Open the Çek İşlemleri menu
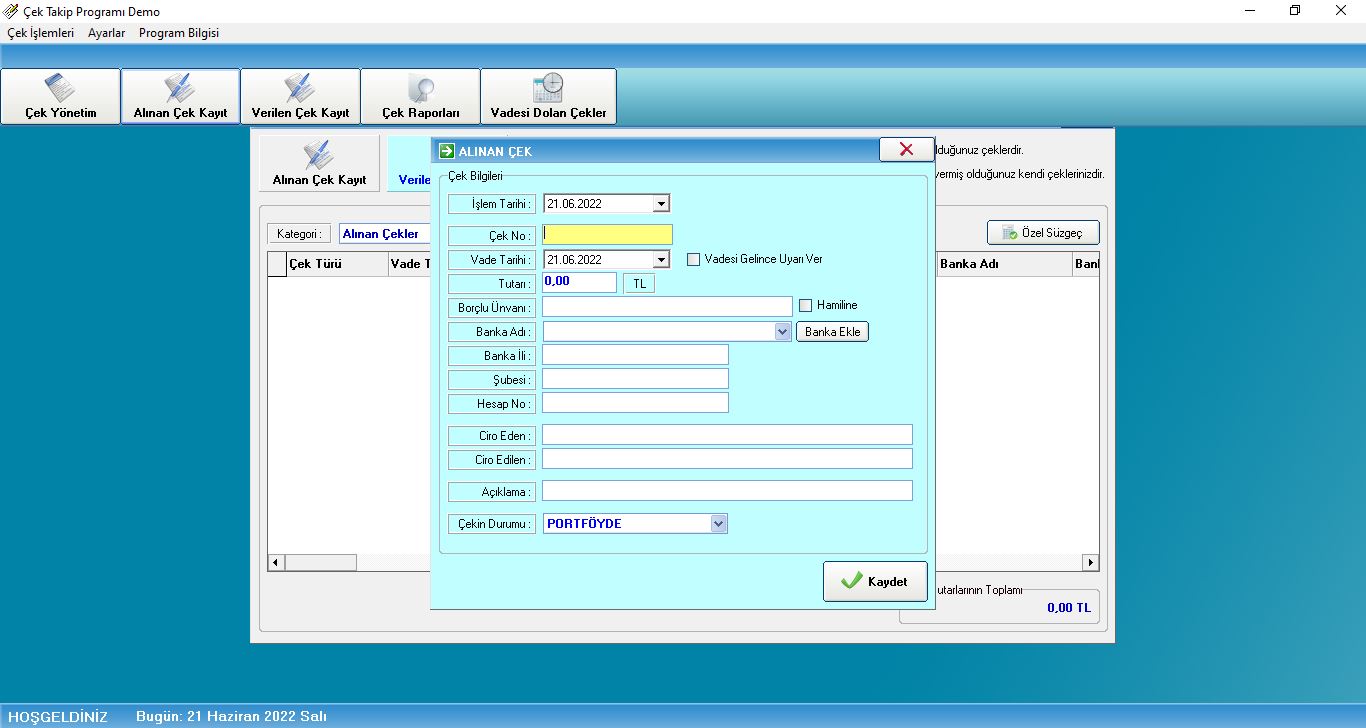1366x728 pixels. click(x=40, y=33)
